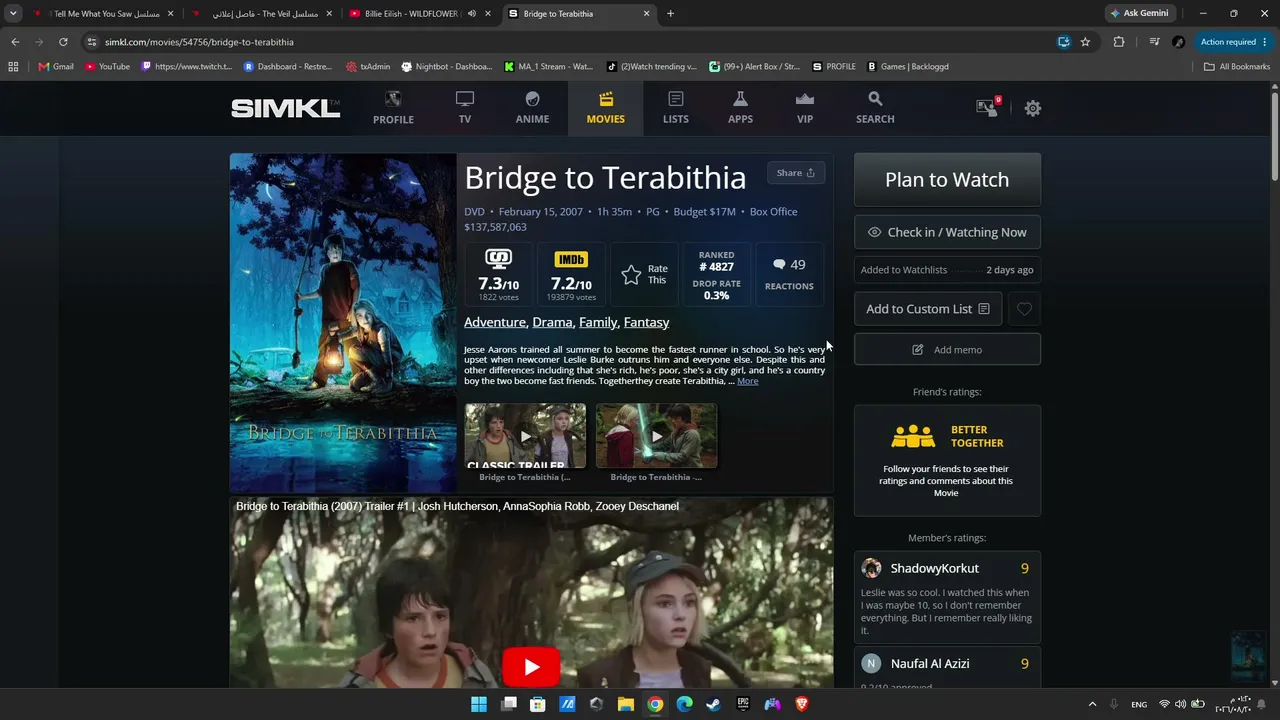This screenshot has width=1280, height=720.
Task: Open the Windows Start menu
Action: [x=479, y=704]
